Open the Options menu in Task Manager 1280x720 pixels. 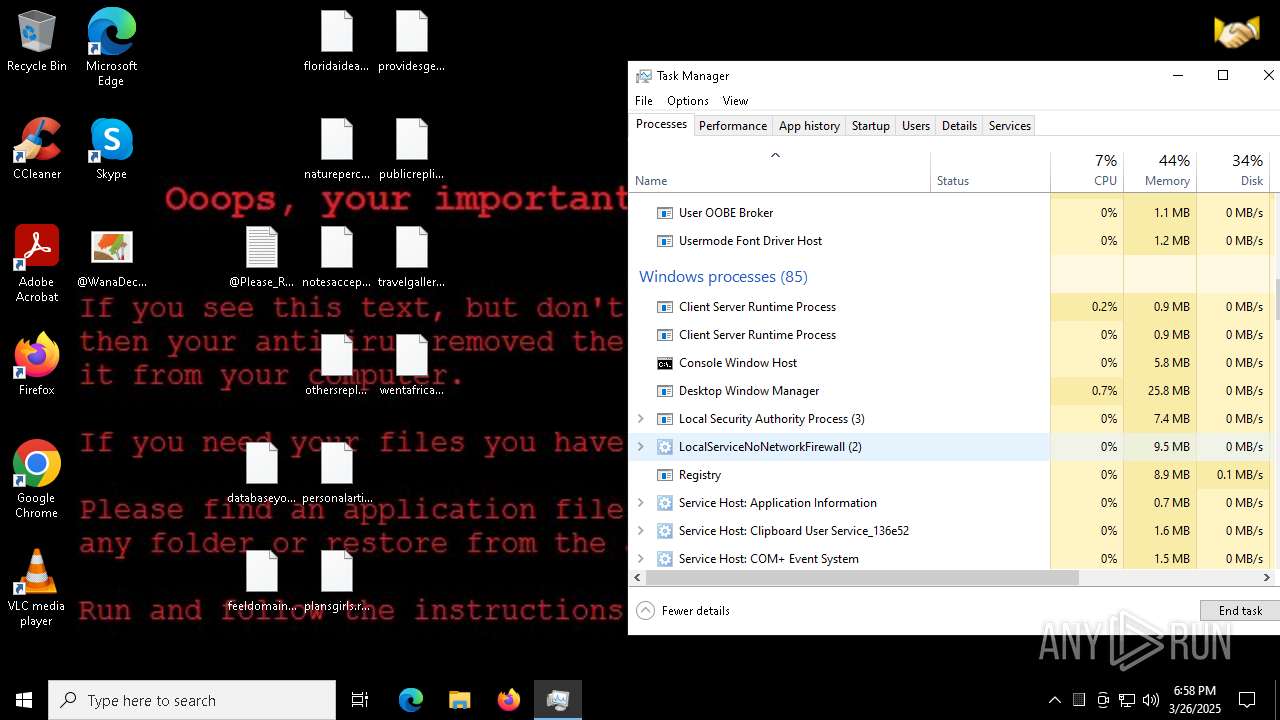(688, 101)
